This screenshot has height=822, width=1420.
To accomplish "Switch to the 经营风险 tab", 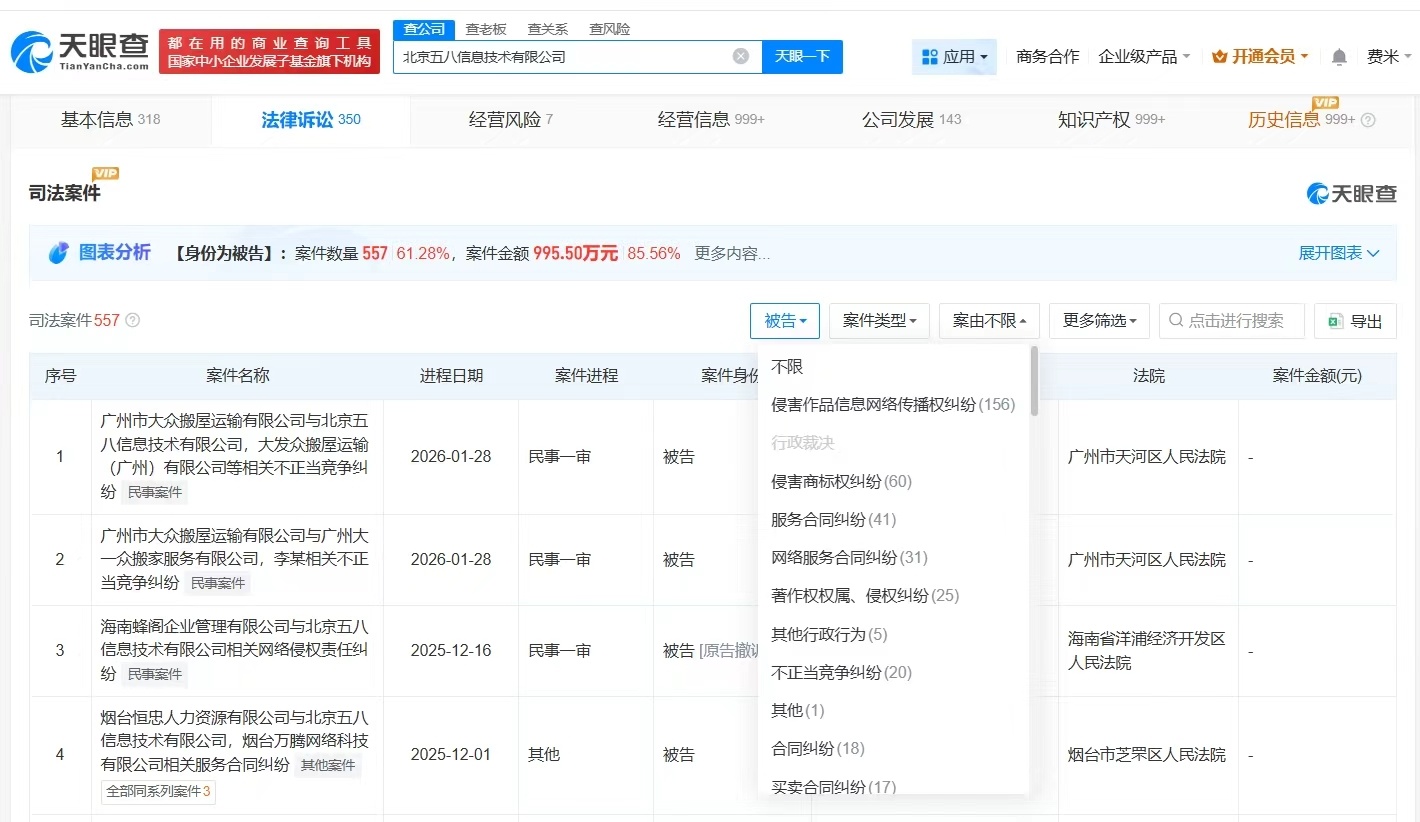I will click(x=510, y=120).
